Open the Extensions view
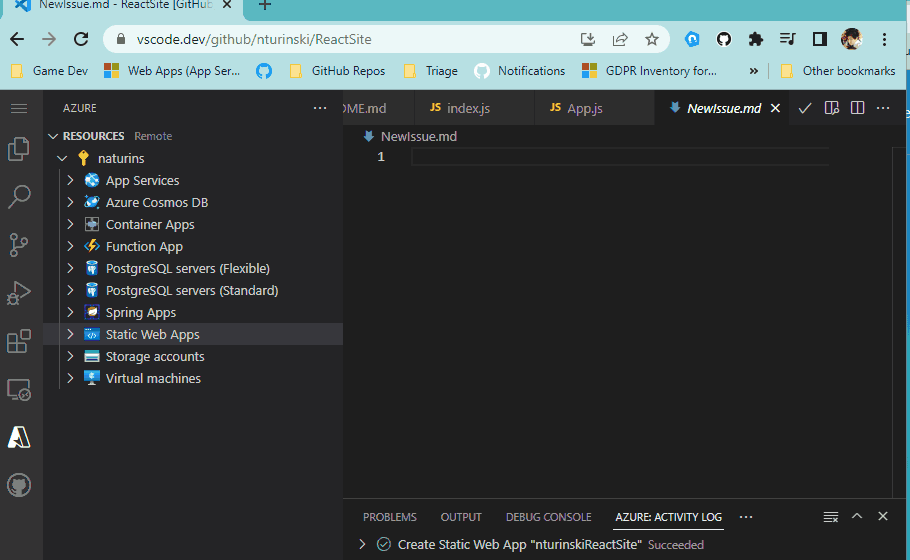Screen dimensions: 910x560 coord(19,341)
